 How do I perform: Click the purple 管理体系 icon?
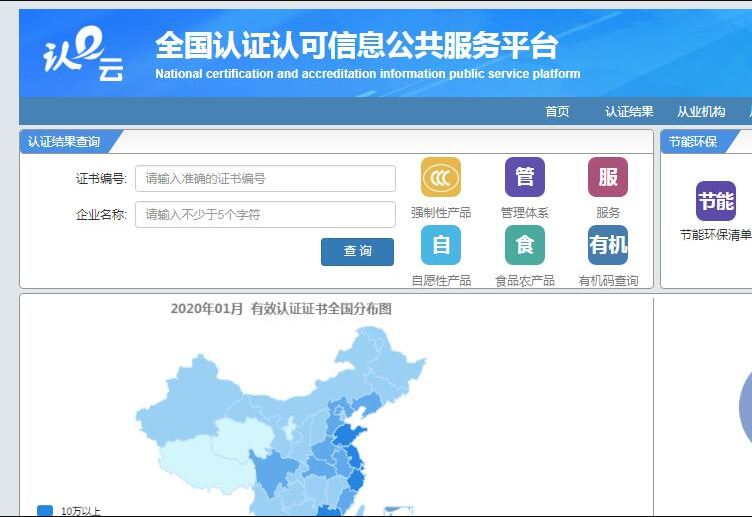[524, 177]
